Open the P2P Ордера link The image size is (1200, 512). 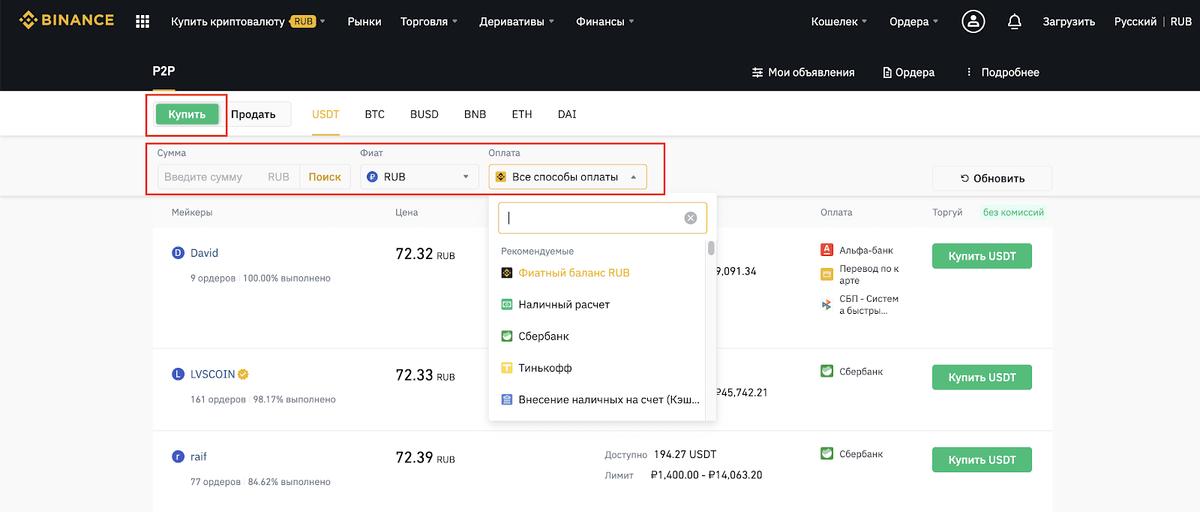coord(908,72)
